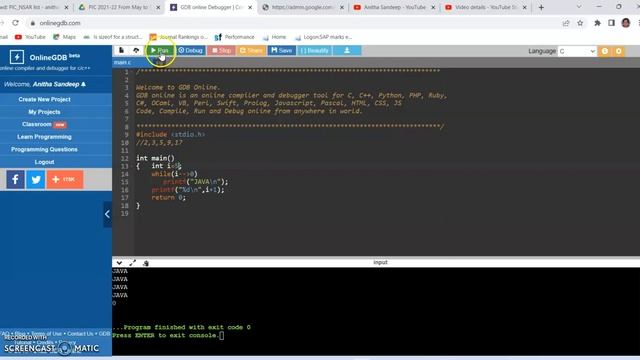Click the browser side panel icon
The width and height of the screenshot is (640, 360).
click(611, 23)
